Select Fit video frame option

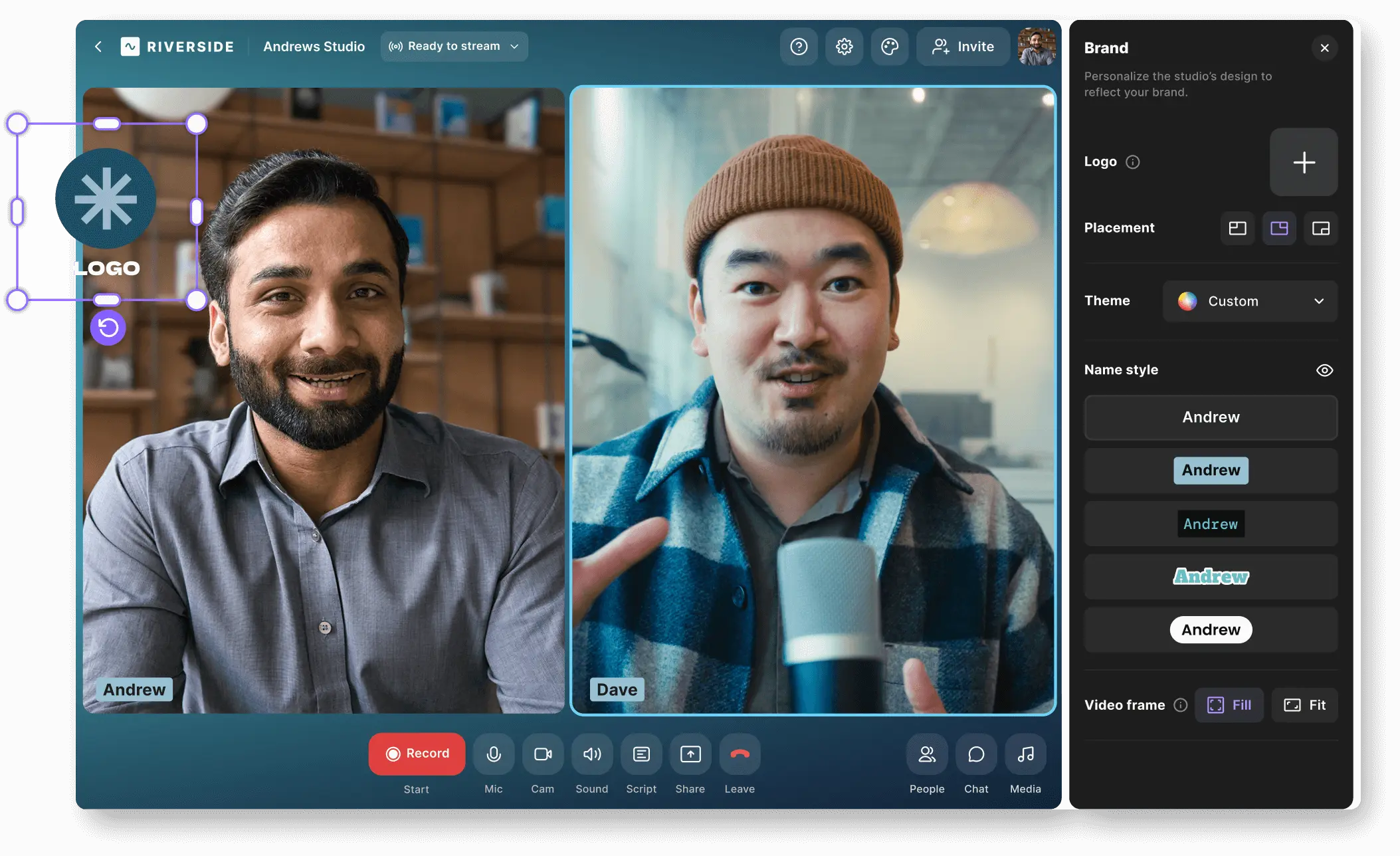tap(1304, 705)
